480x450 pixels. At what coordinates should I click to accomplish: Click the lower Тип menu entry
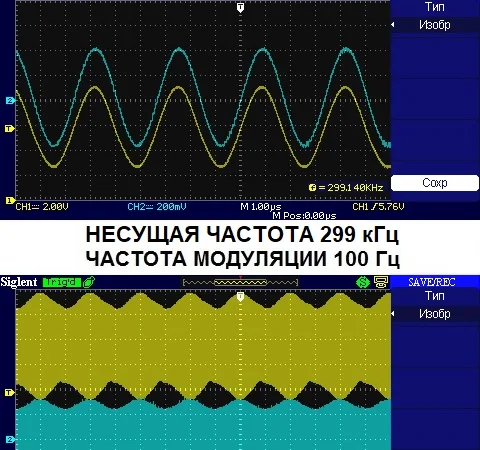pos(435,296)
